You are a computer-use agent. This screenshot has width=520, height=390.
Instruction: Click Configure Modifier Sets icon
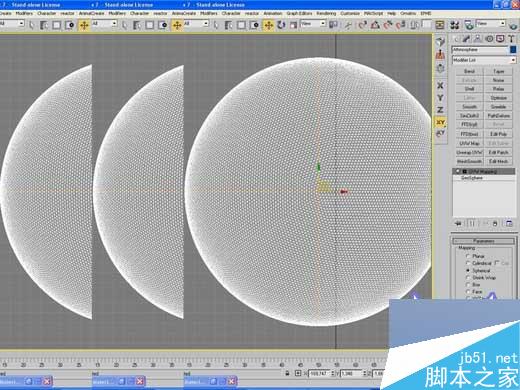tap(509, 223)
